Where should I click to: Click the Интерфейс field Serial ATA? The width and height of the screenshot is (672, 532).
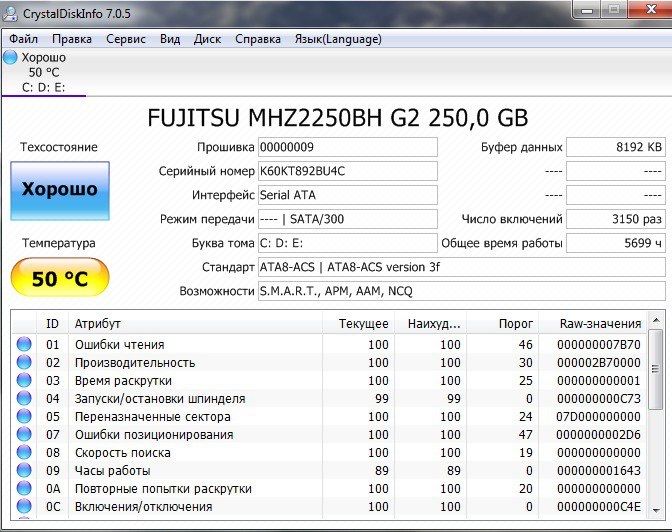[x=348, y=195]
